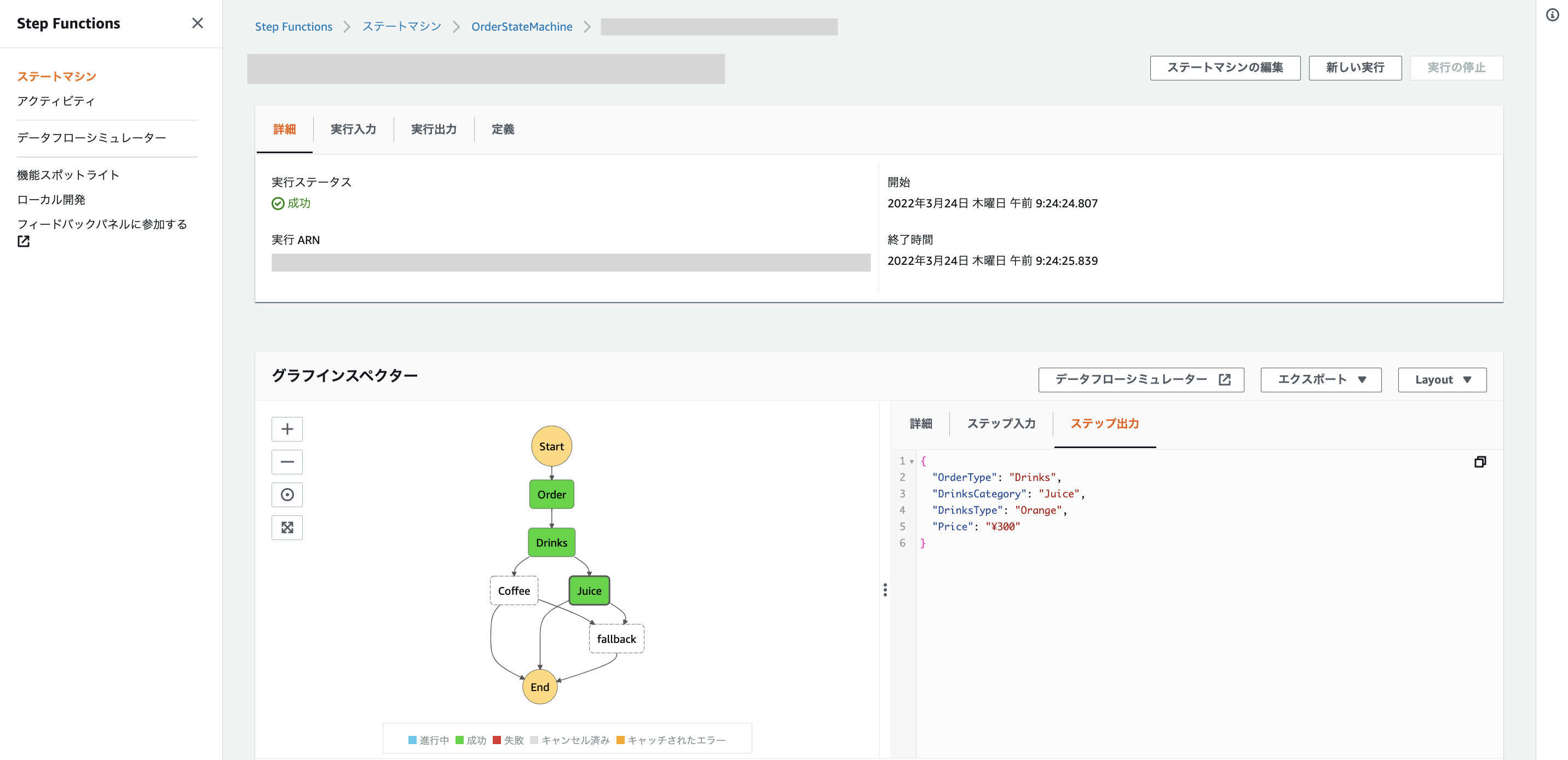Image resolution: width=1568 pixels, height=760 pixels.
Task: Click the ステートマシンの編集 button
Action: 1224,67
